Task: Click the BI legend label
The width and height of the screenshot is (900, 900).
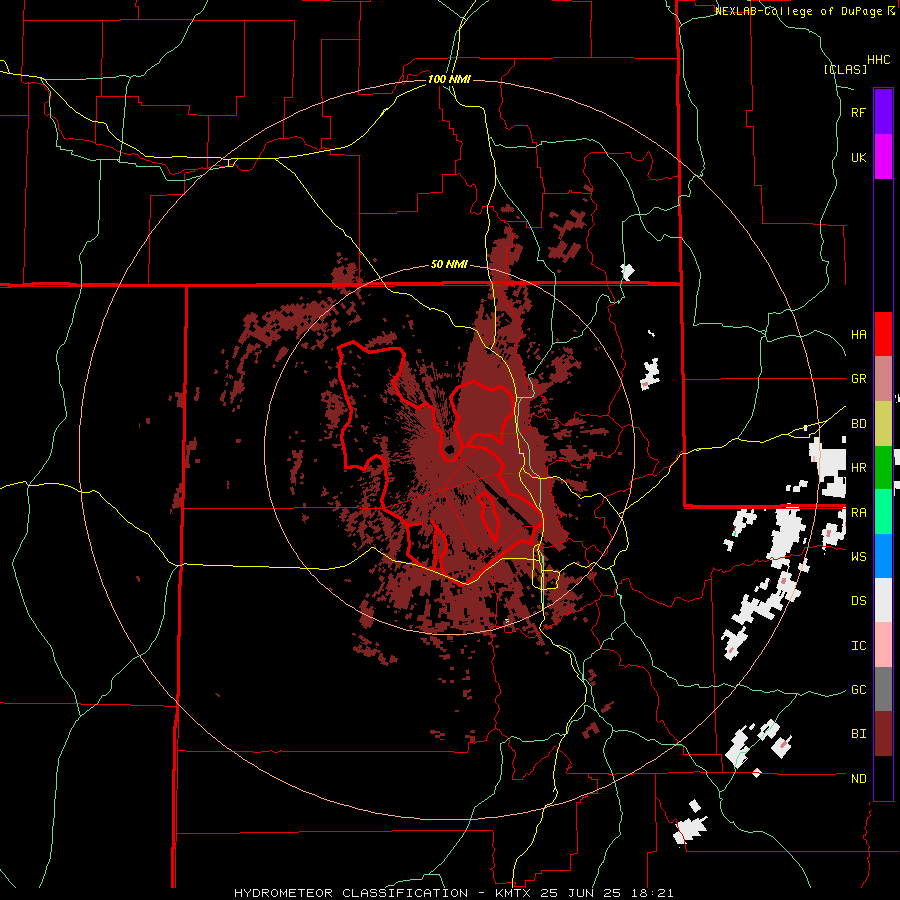Action: click(x=858, y=734)
